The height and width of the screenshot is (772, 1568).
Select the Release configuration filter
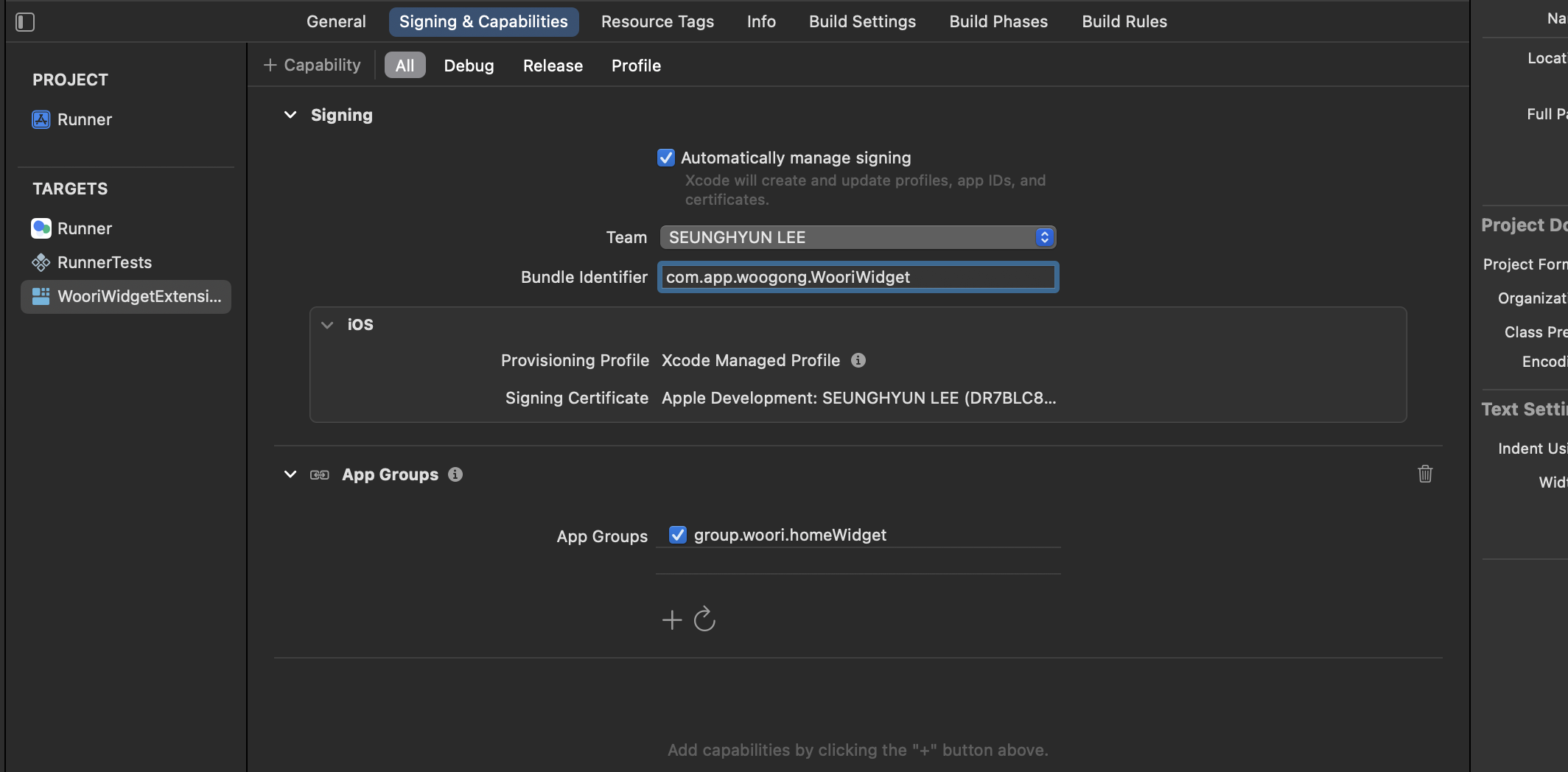point(553,66)
